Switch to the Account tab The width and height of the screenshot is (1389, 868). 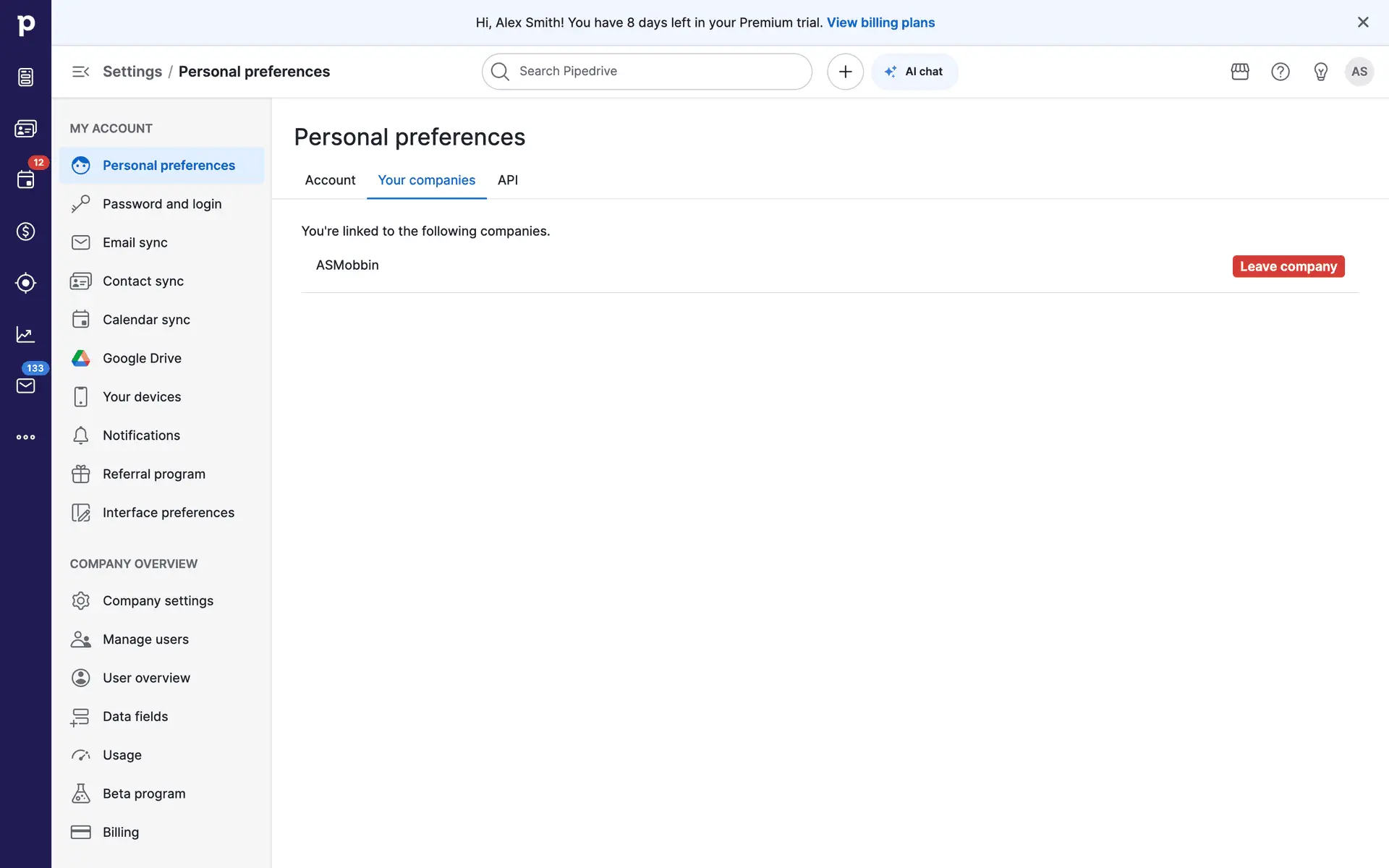click(x=330, y=180)
